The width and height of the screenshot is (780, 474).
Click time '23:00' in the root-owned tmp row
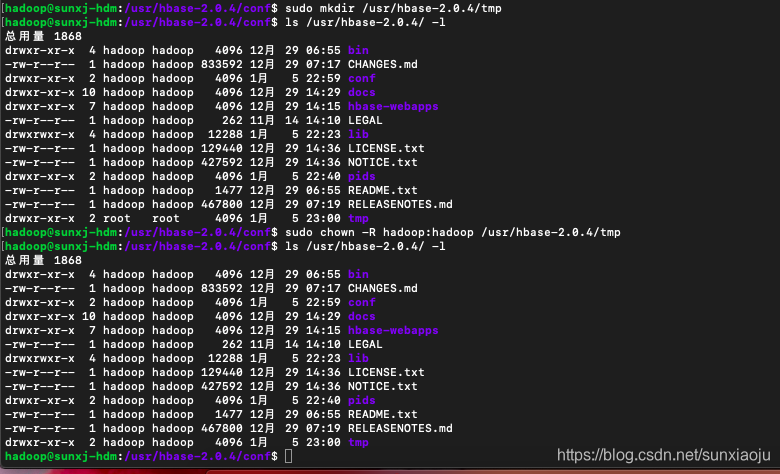323,218
